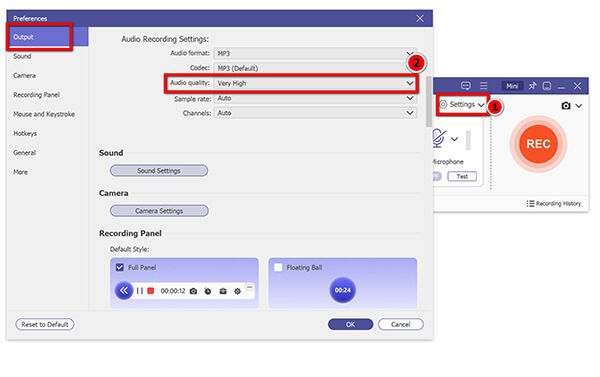Click the red stop icon in panel preview

(151, 291)
